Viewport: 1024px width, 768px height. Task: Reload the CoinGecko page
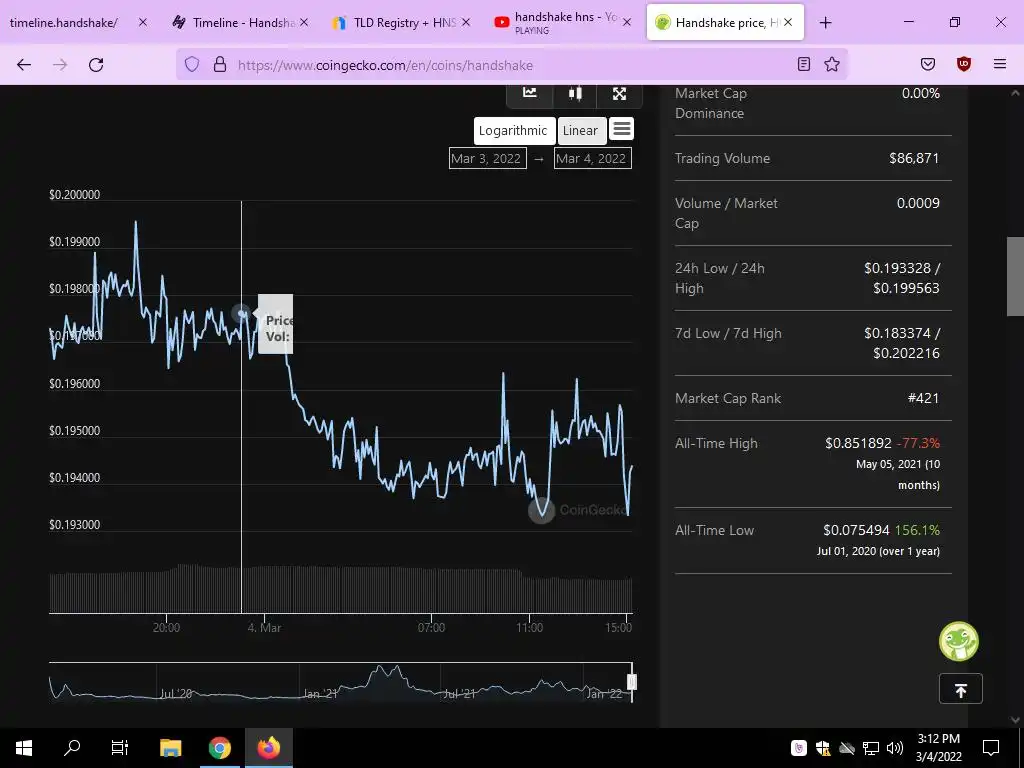pos(96,65)
